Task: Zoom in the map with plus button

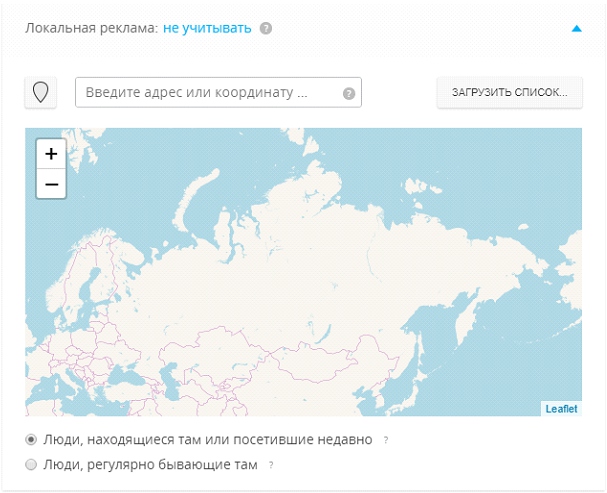Action: pos(51,154)
